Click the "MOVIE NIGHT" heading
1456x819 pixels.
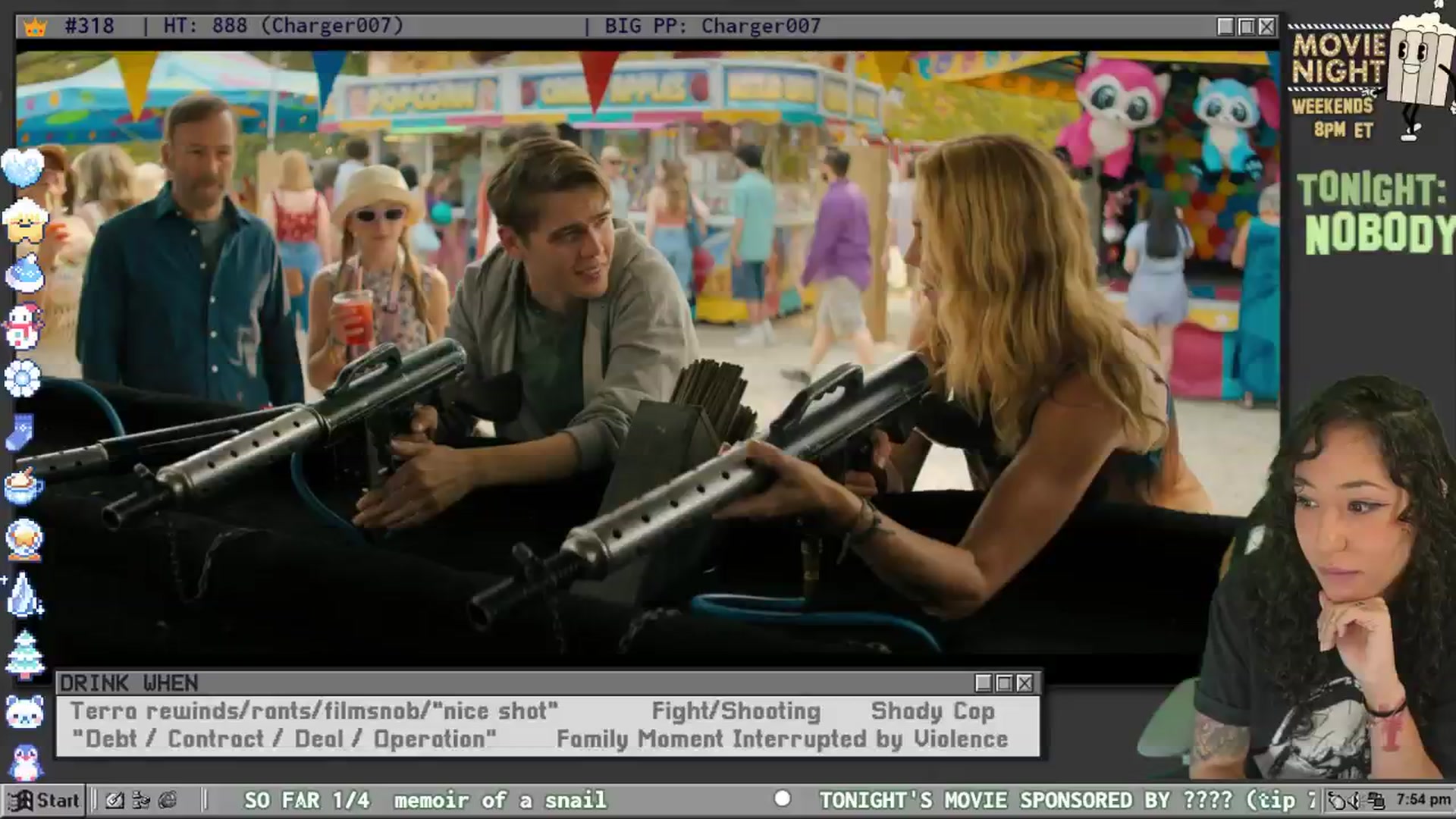click(1338, 58)
